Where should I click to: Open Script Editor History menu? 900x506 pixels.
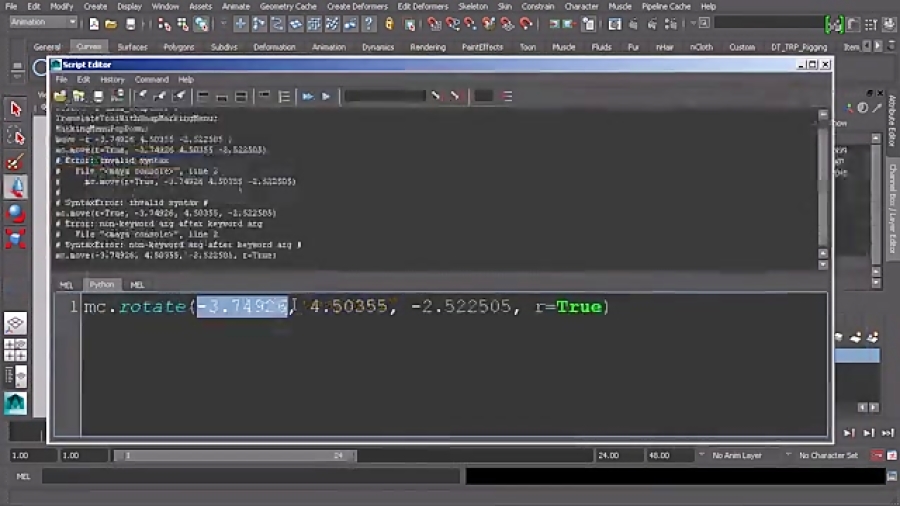pyautogui.click(x=112, y=79)
